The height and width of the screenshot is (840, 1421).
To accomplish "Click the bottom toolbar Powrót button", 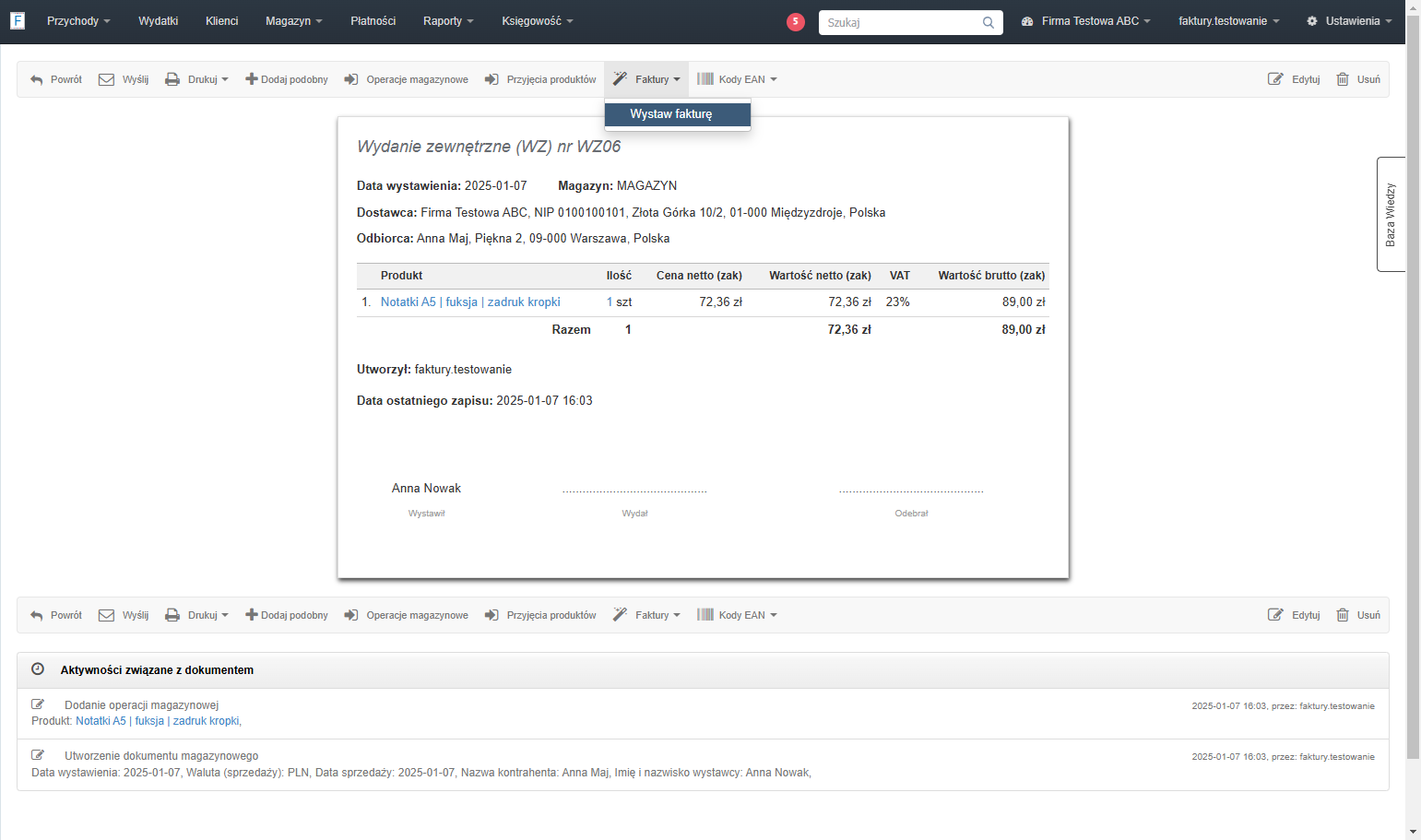I will click(56, 615).
